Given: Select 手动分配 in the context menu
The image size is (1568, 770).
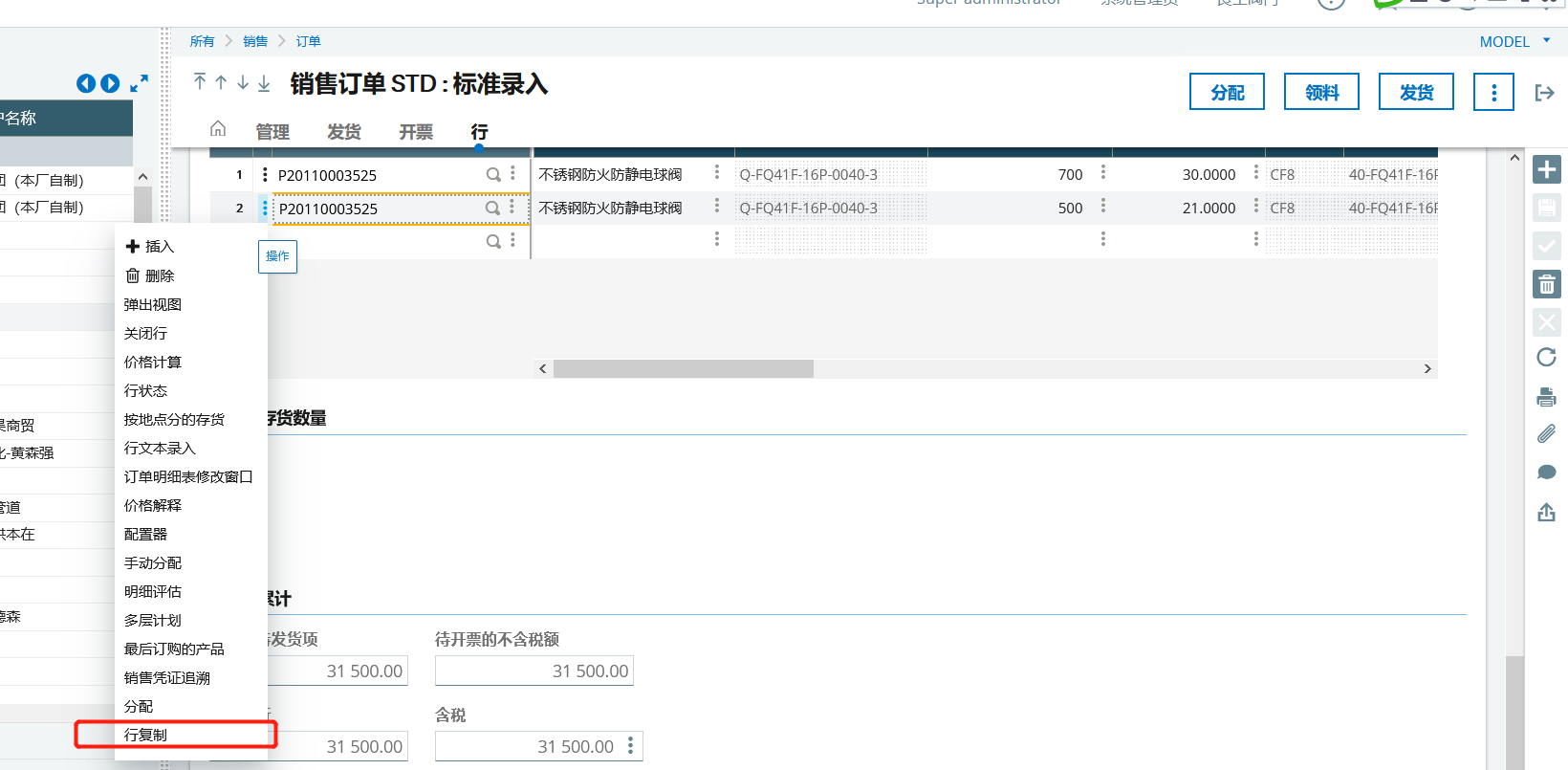Looking at the screenshot, I should click(191, 562).
